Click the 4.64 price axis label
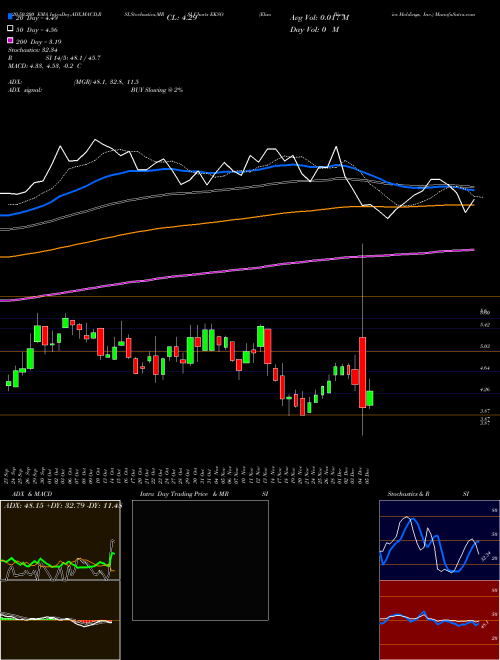Screen dimensions: 500x660 [485, 368]
